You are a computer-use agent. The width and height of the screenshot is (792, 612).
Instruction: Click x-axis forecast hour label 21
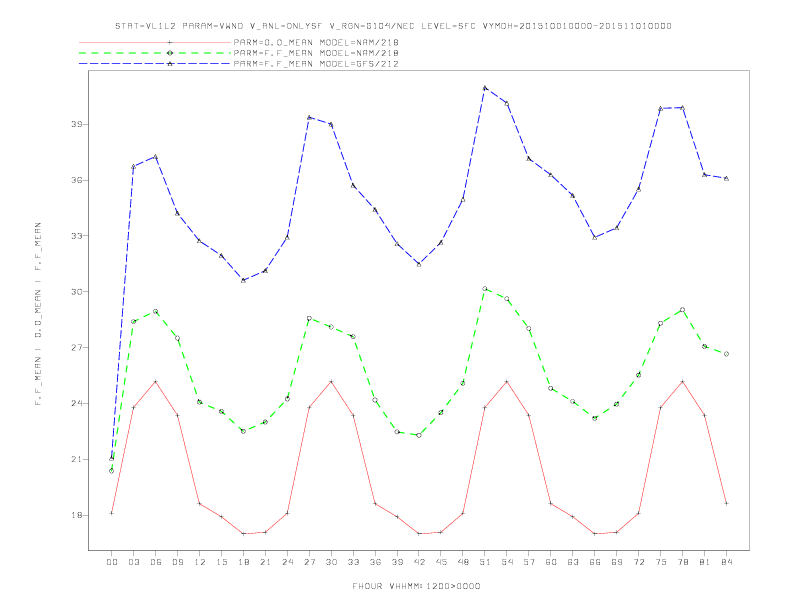pos(265,562)
